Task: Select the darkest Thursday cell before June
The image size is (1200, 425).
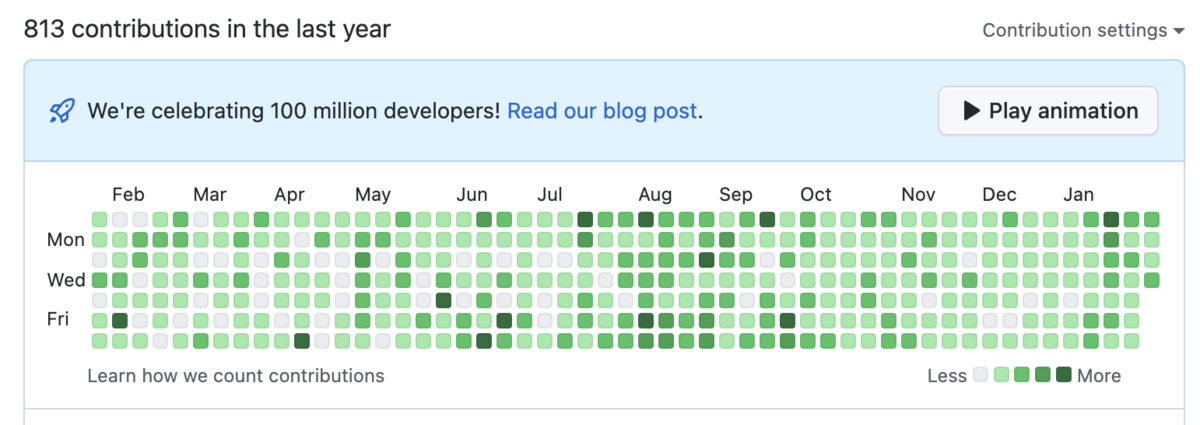Action: coord(443,300)
